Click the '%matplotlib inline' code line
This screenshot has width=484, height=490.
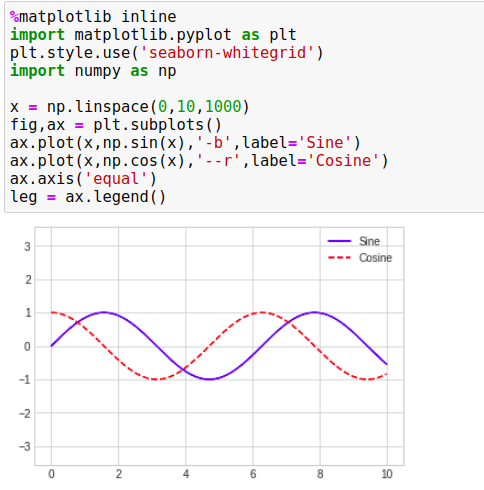coord(93,17)
